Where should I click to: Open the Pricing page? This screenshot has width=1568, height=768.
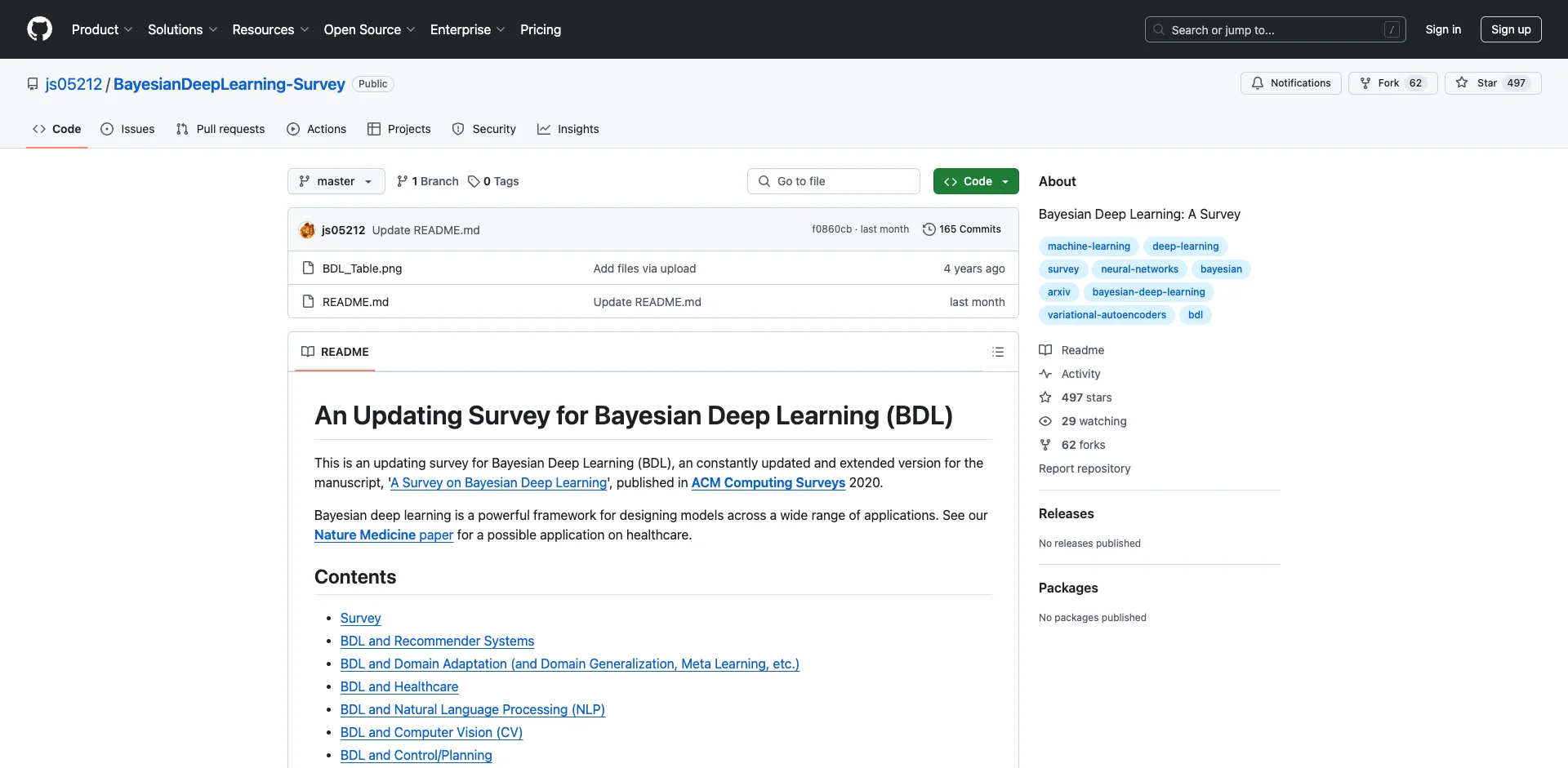[541, 29]
